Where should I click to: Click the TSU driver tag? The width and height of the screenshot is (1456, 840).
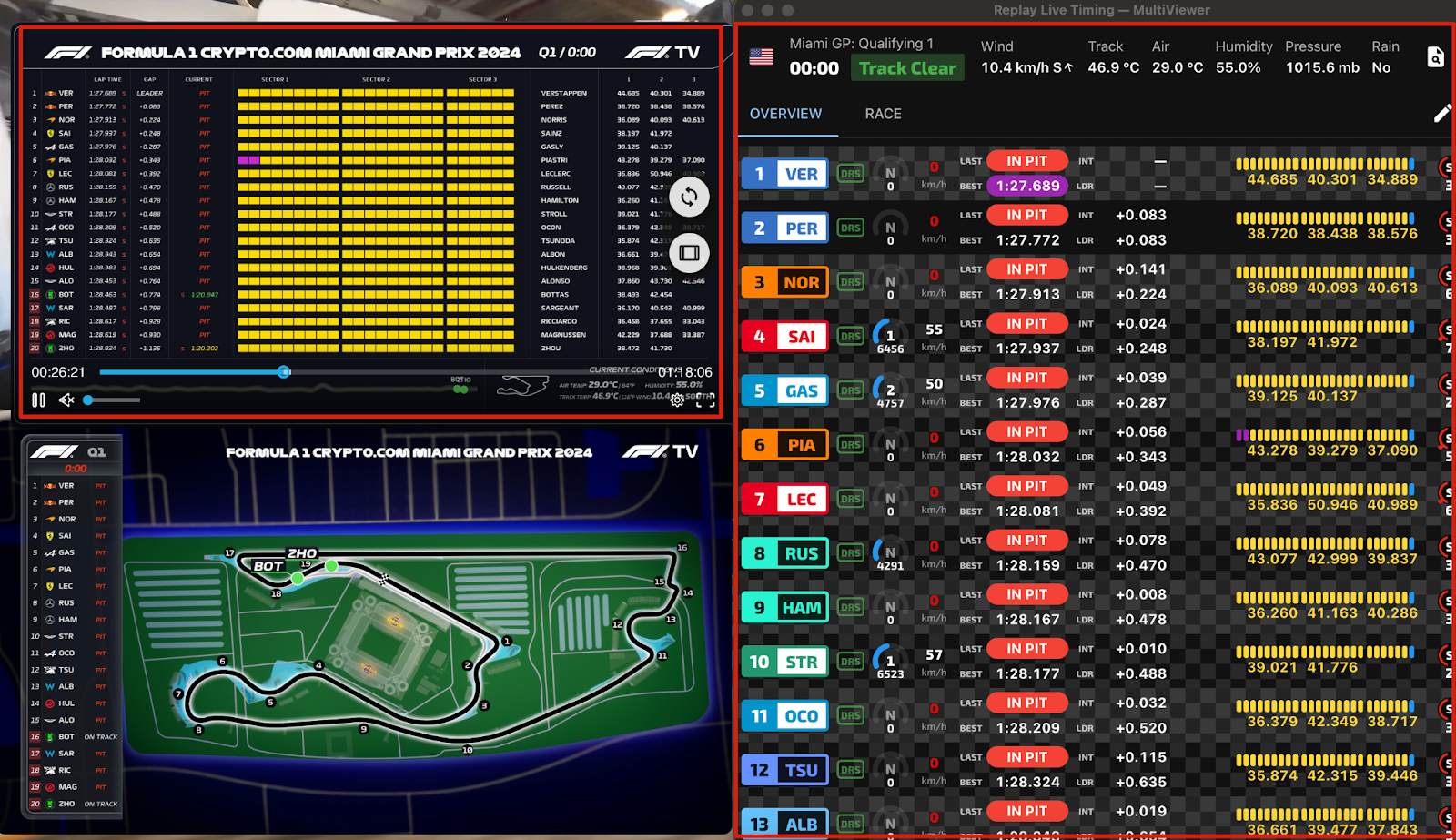pos(784,770)
